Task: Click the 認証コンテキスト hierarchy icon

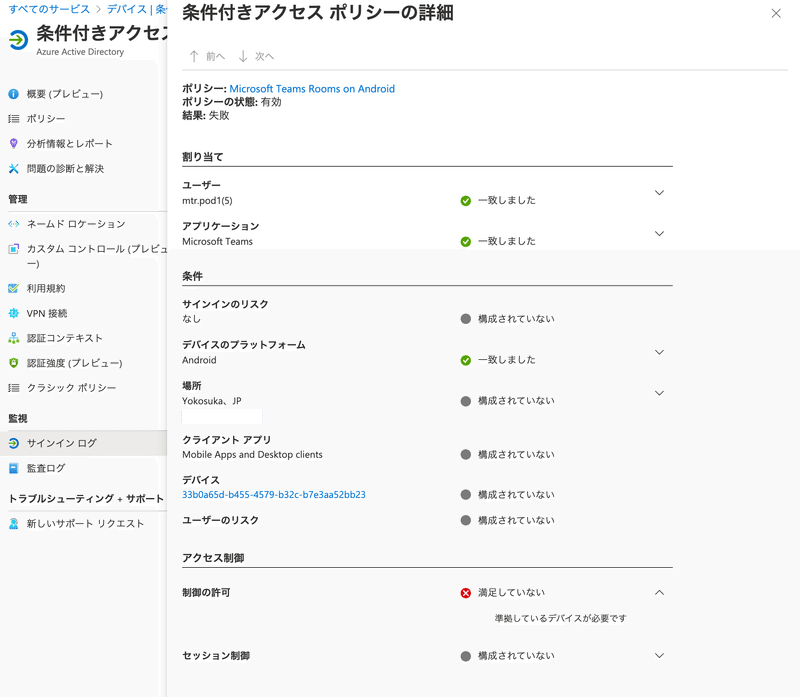Action: 14,338
